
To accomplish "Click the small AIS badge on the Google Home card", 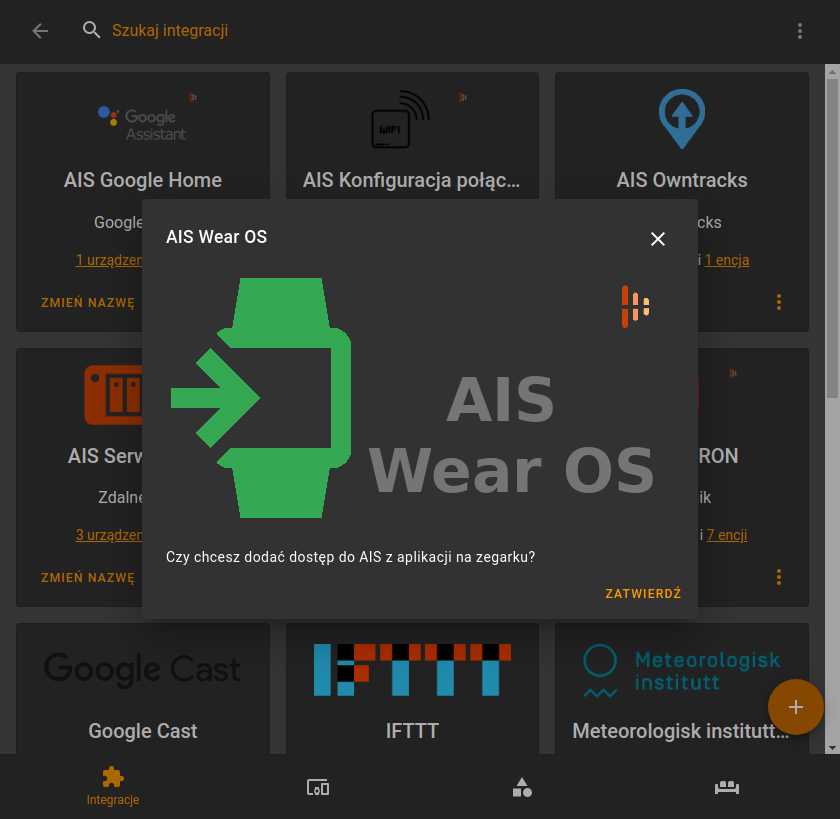I will pos(193,97).
